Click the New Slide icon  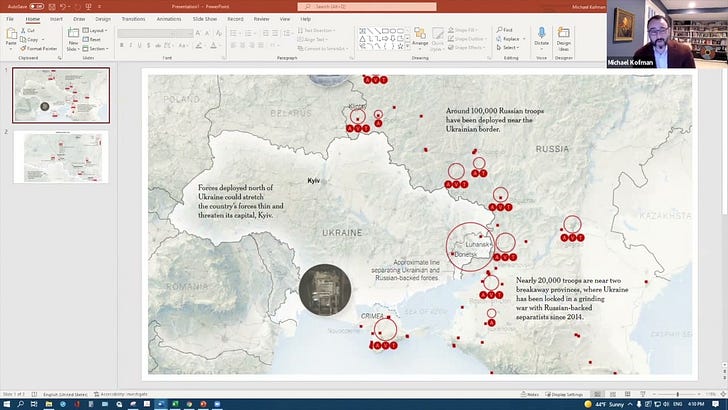(73, 33)
